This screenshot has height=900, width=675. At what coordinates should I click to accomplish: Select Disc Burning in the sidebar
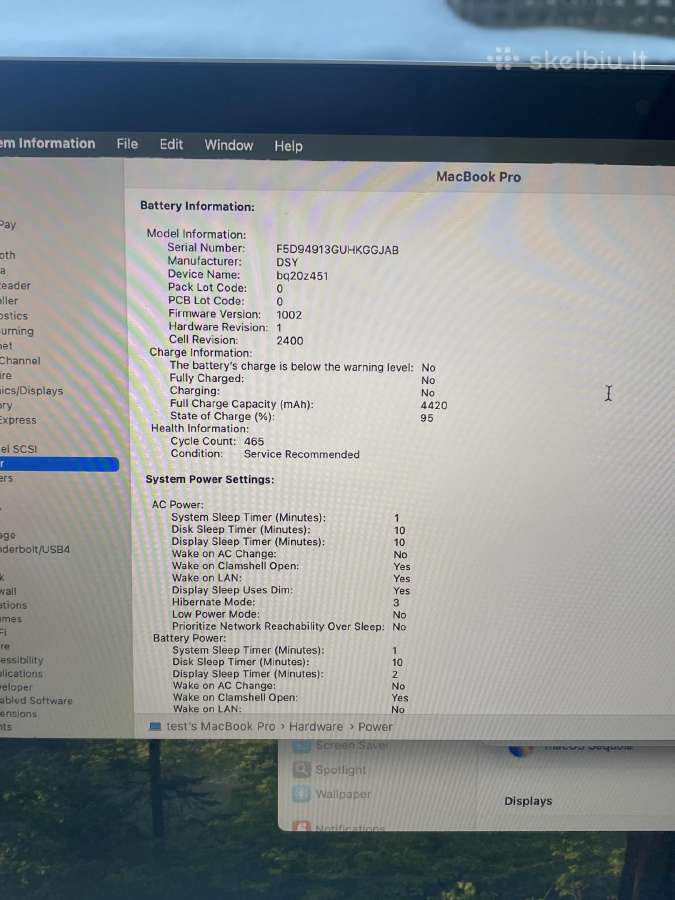point(17,331)
